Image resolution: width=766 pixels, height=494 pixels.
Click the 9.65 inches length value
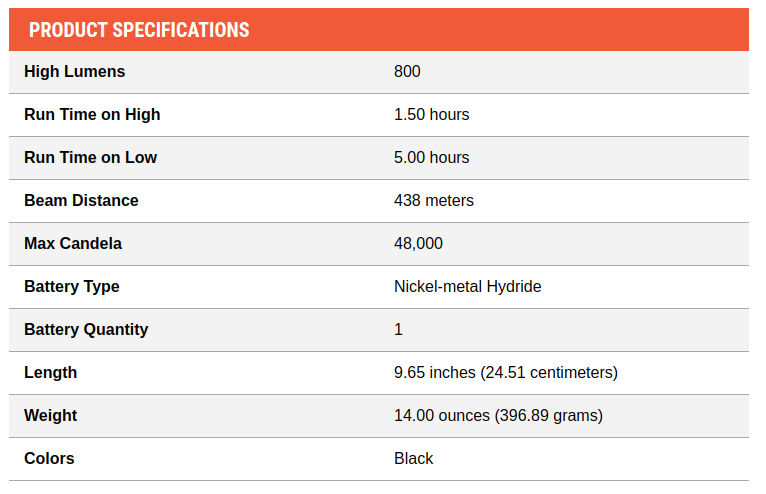506,372
